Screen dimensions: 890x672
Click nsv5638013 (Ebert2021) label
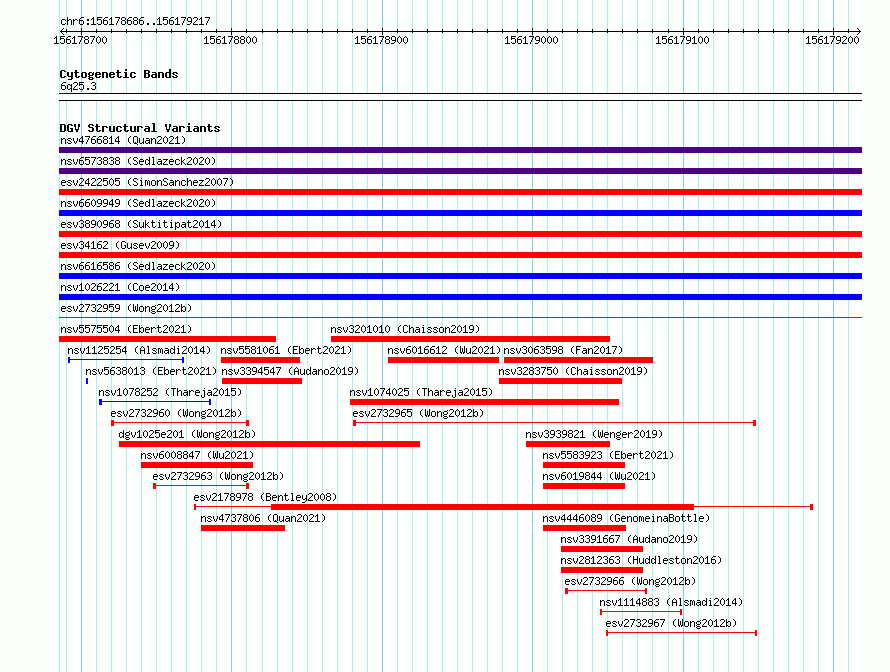[151, 371]
